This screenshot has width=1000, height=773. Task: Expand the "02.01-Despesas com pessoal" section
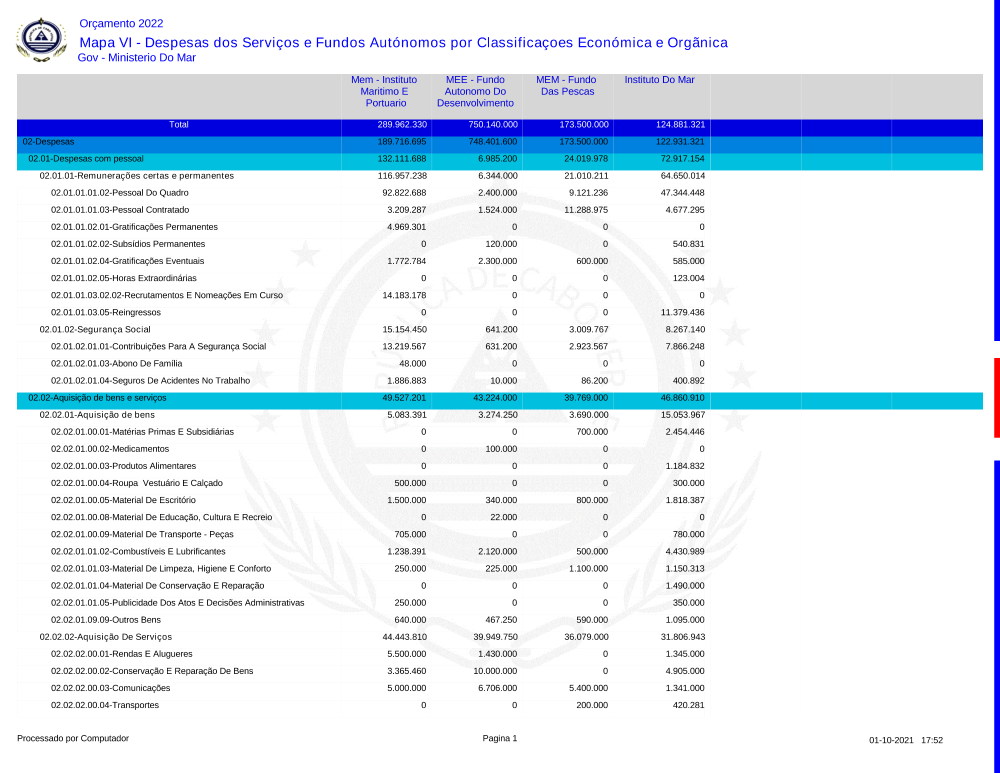point(86,159)
